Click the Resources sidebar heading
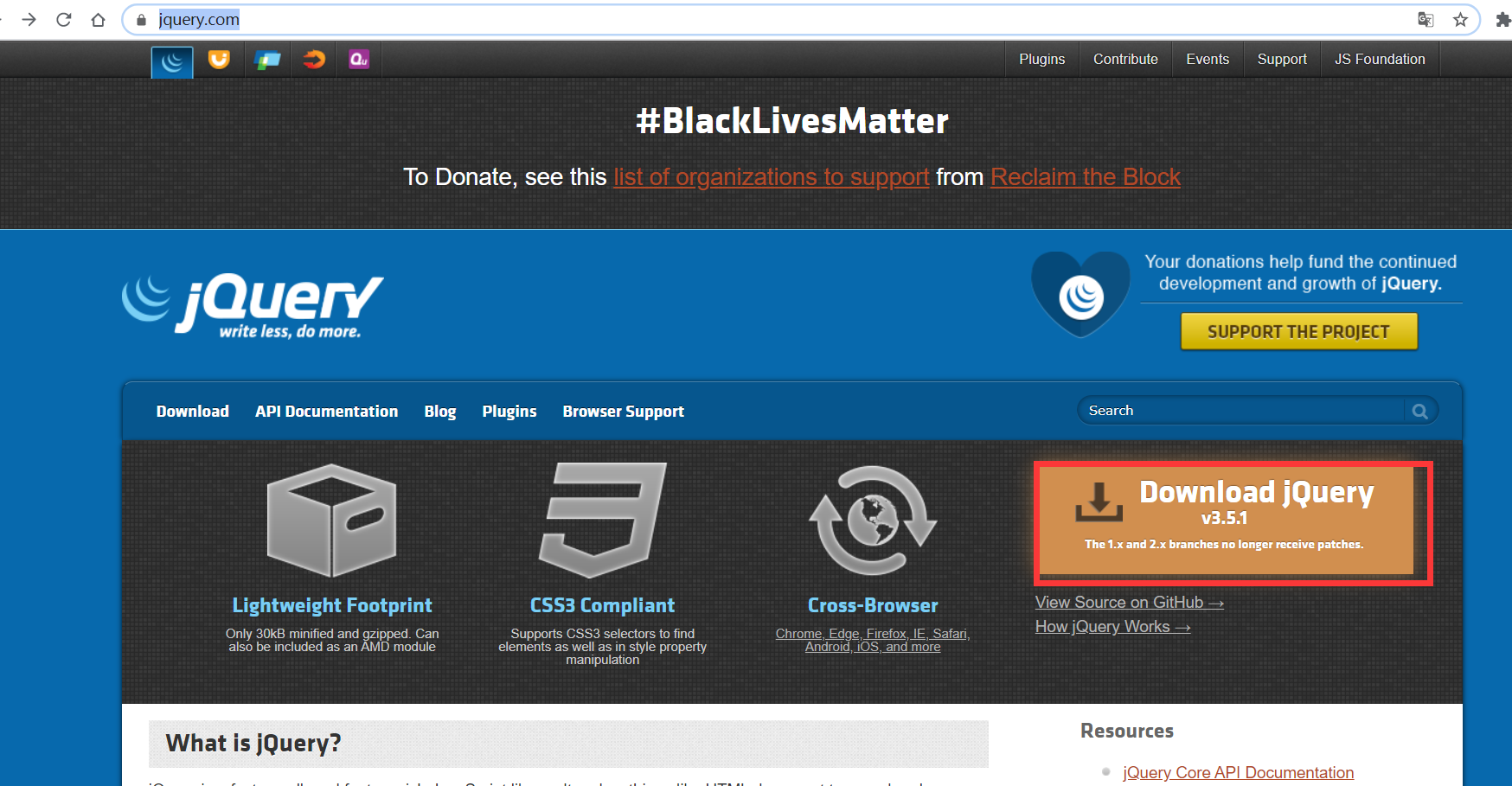Viewport: 1512px width, 786px height. pyautogui.click(x=1127, y=732)
